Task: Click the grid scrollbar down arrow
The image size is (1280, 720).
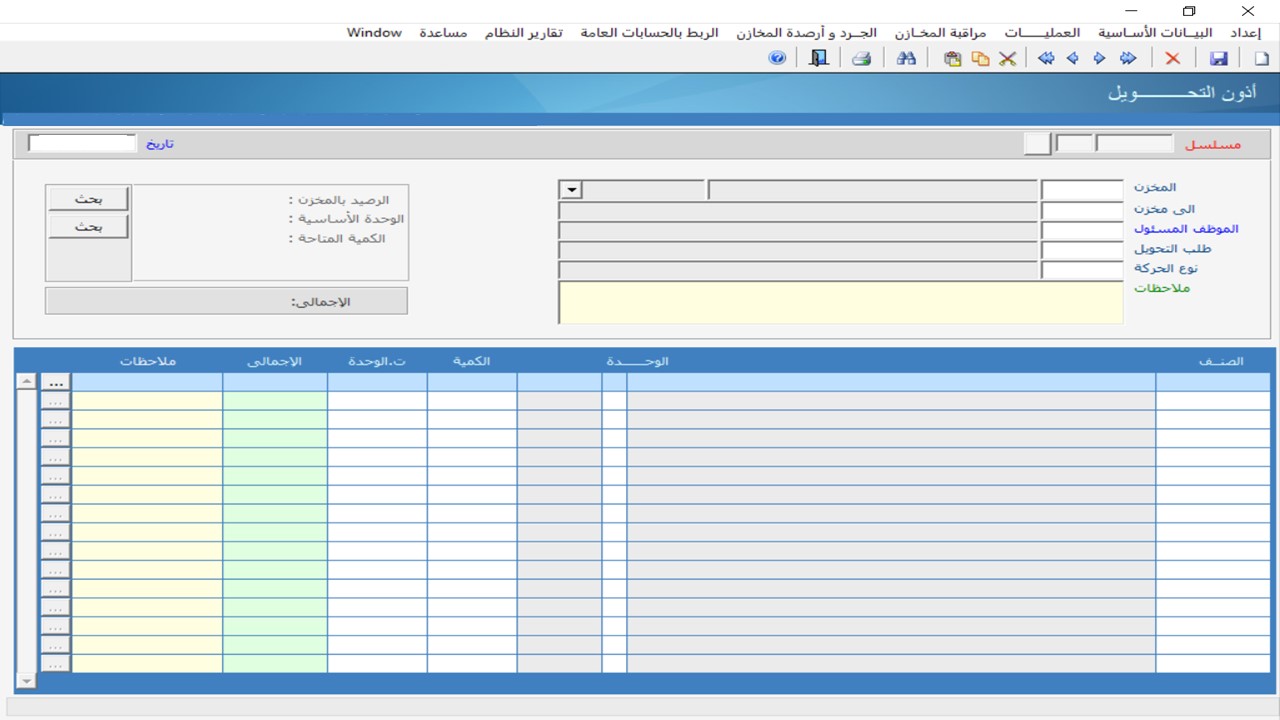Action: 27,680
